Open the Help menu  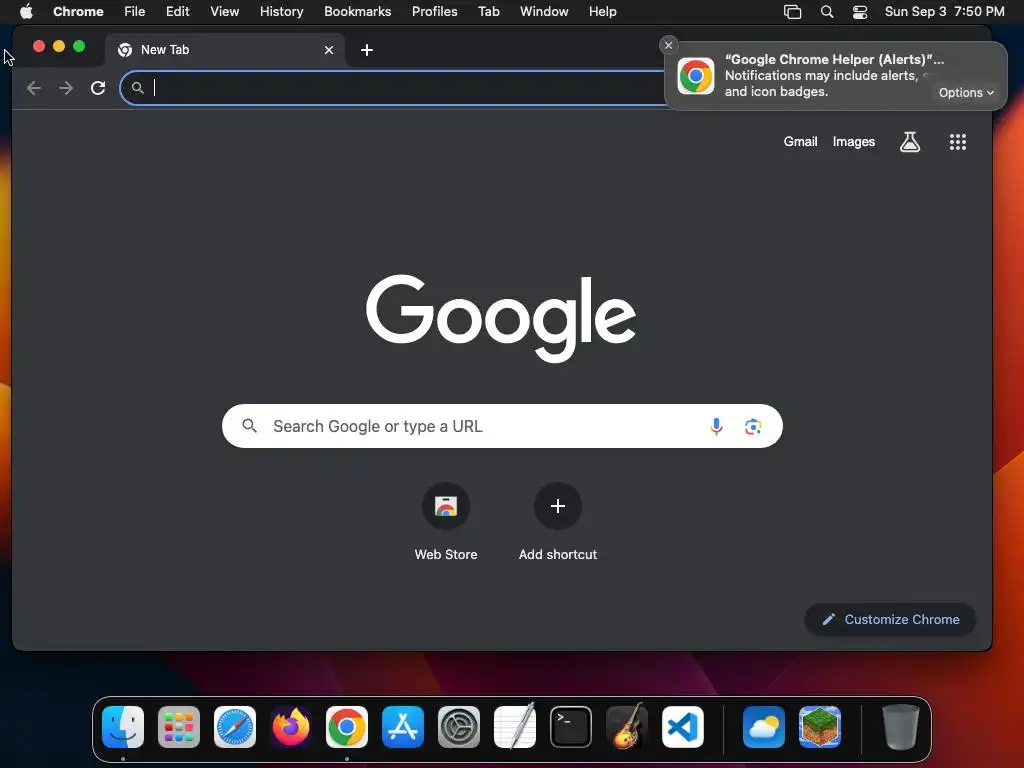(602, 12)
